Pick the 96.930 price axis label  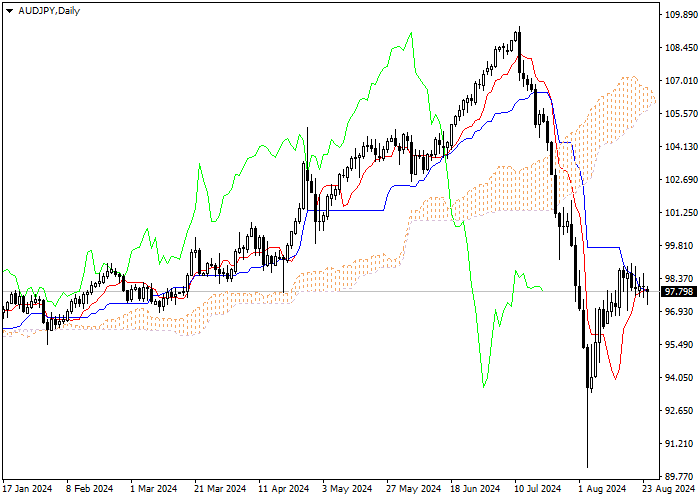[679, 312]
